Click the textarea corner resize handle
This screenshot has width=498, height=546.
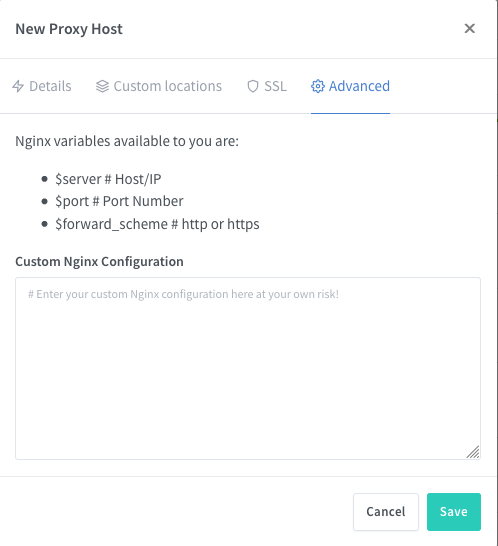coord(473,452)
